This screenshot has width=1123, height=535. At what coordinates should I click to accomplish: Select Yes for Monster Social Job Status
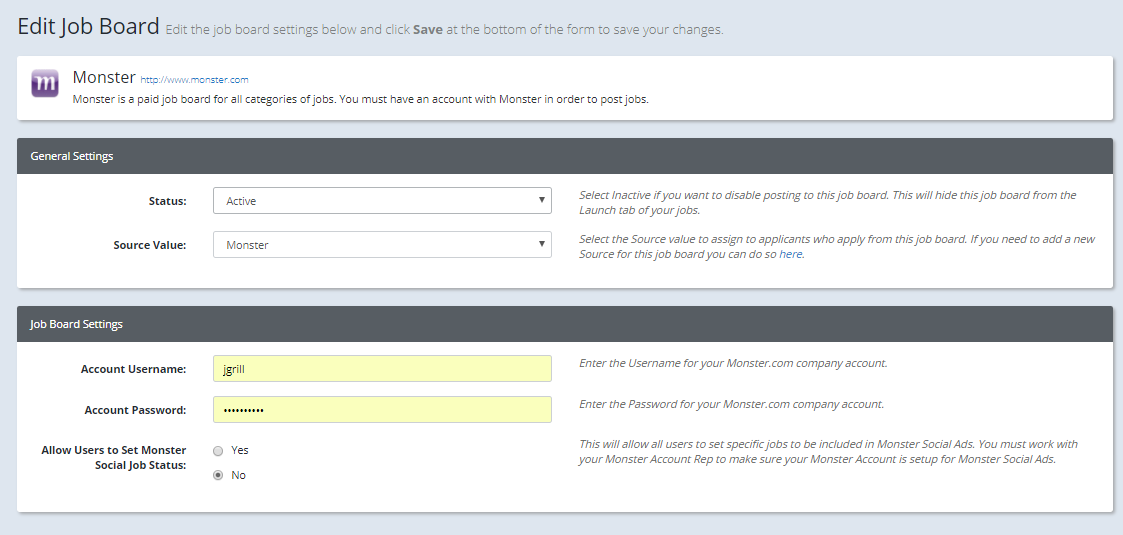click(218, 451)
